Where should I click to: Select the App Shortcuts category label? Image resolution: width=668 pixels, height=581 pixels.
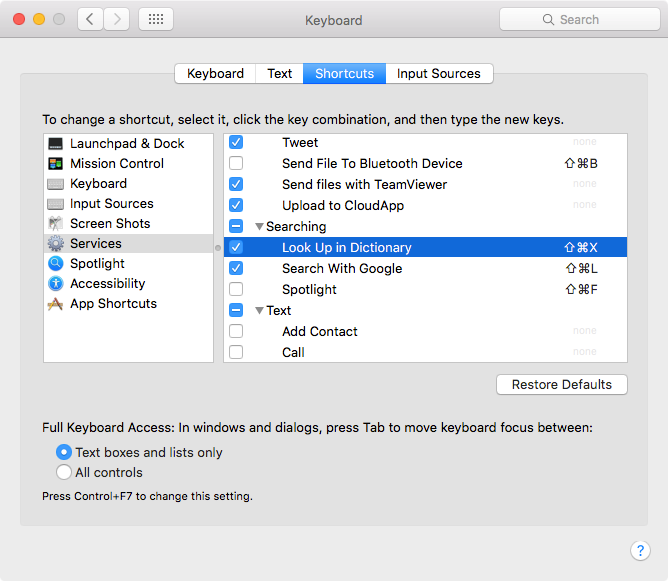click(113, 304)
